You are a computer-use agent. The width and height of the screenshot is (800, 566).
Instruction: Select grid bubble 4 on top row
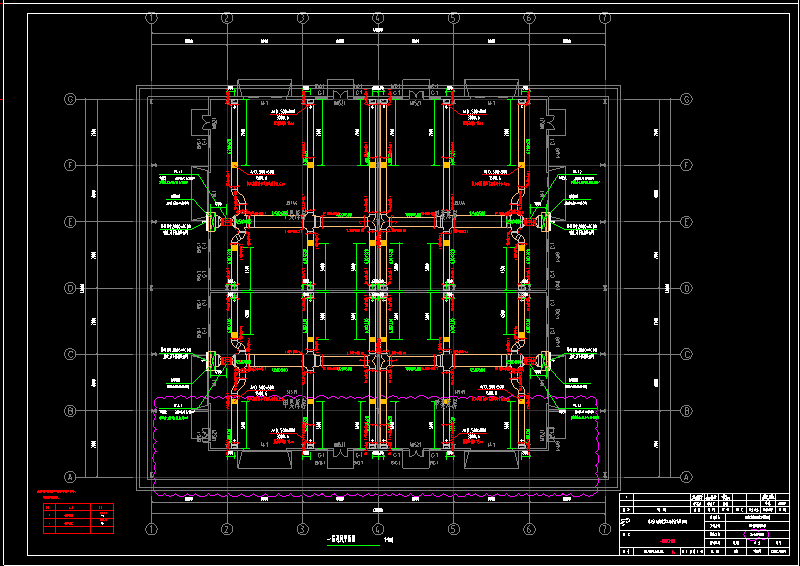[x=378, y=18]
